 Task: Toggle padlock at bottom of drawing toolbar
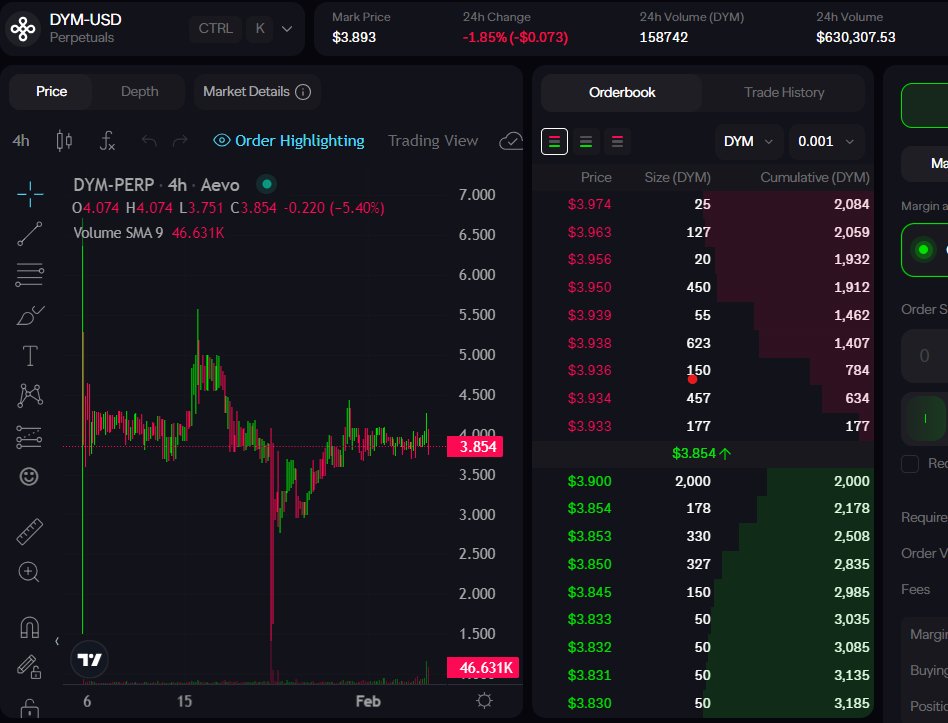29,708
